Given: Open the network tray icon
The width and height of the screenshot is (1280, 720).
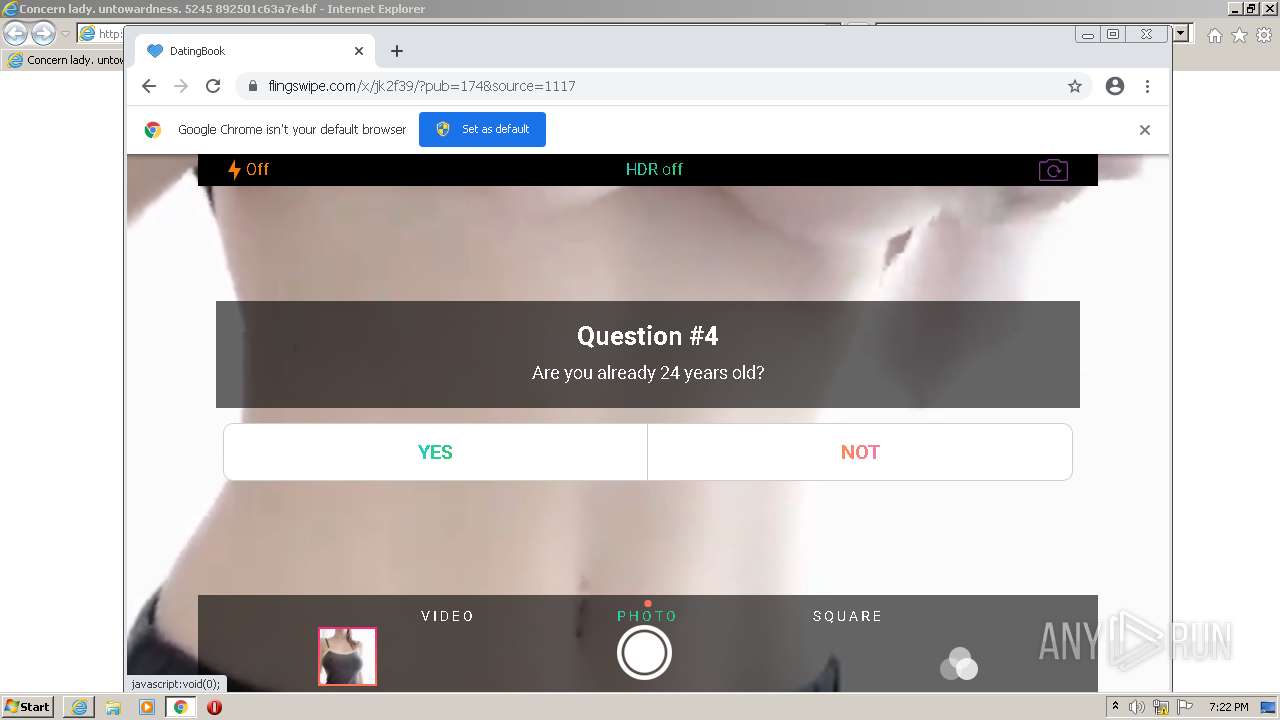Looking at the screenshot, I should point(1162,707).
